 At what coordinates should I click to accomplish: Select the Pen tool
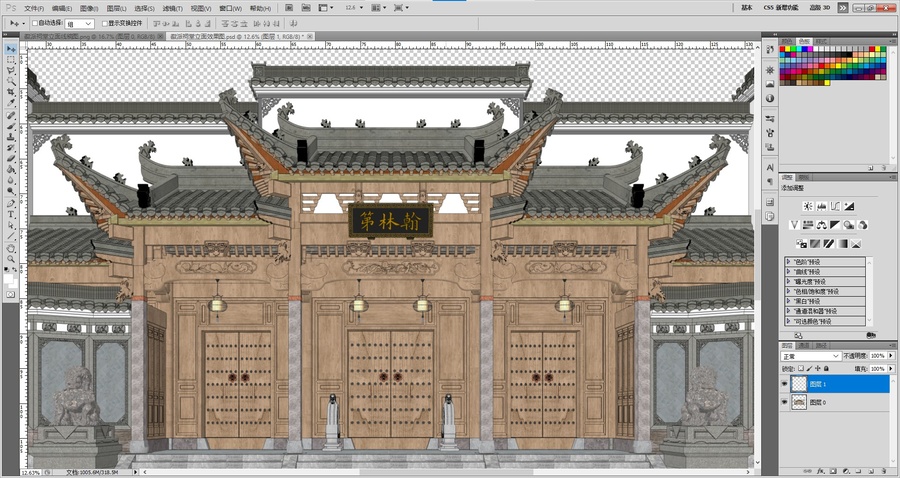point(11,204)
